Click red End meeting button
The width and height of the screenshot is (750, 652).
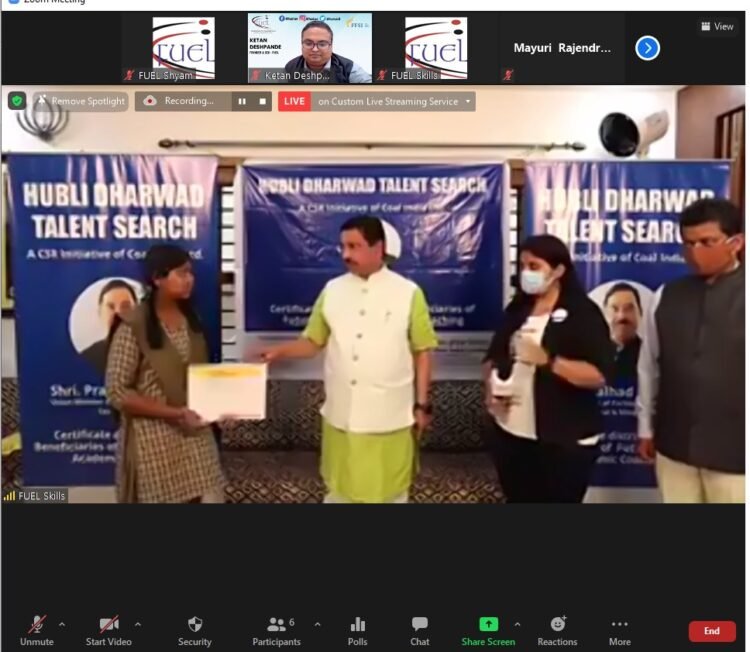(x=712, y=631)
